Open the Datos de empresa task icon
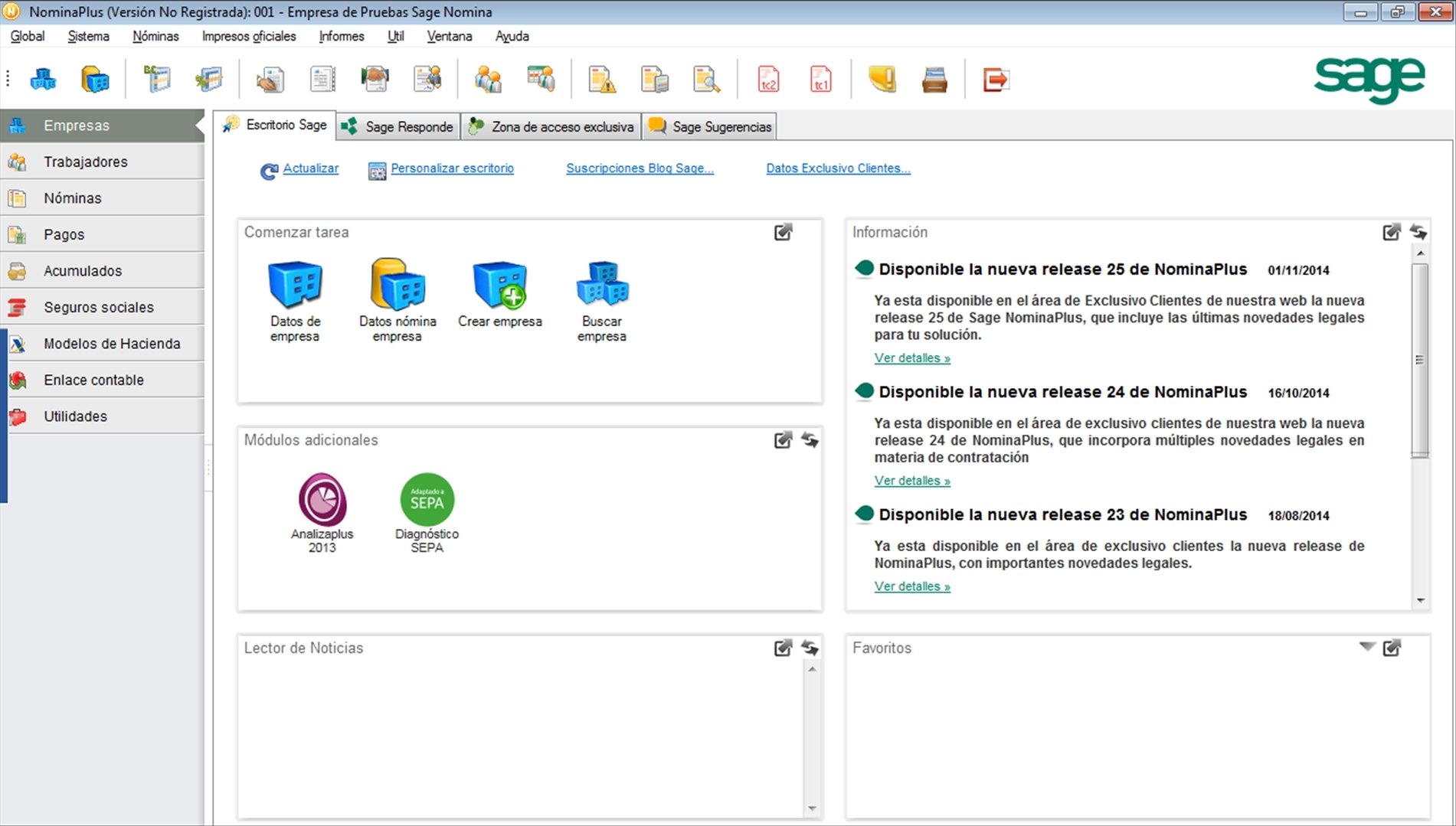 point(295,302)
